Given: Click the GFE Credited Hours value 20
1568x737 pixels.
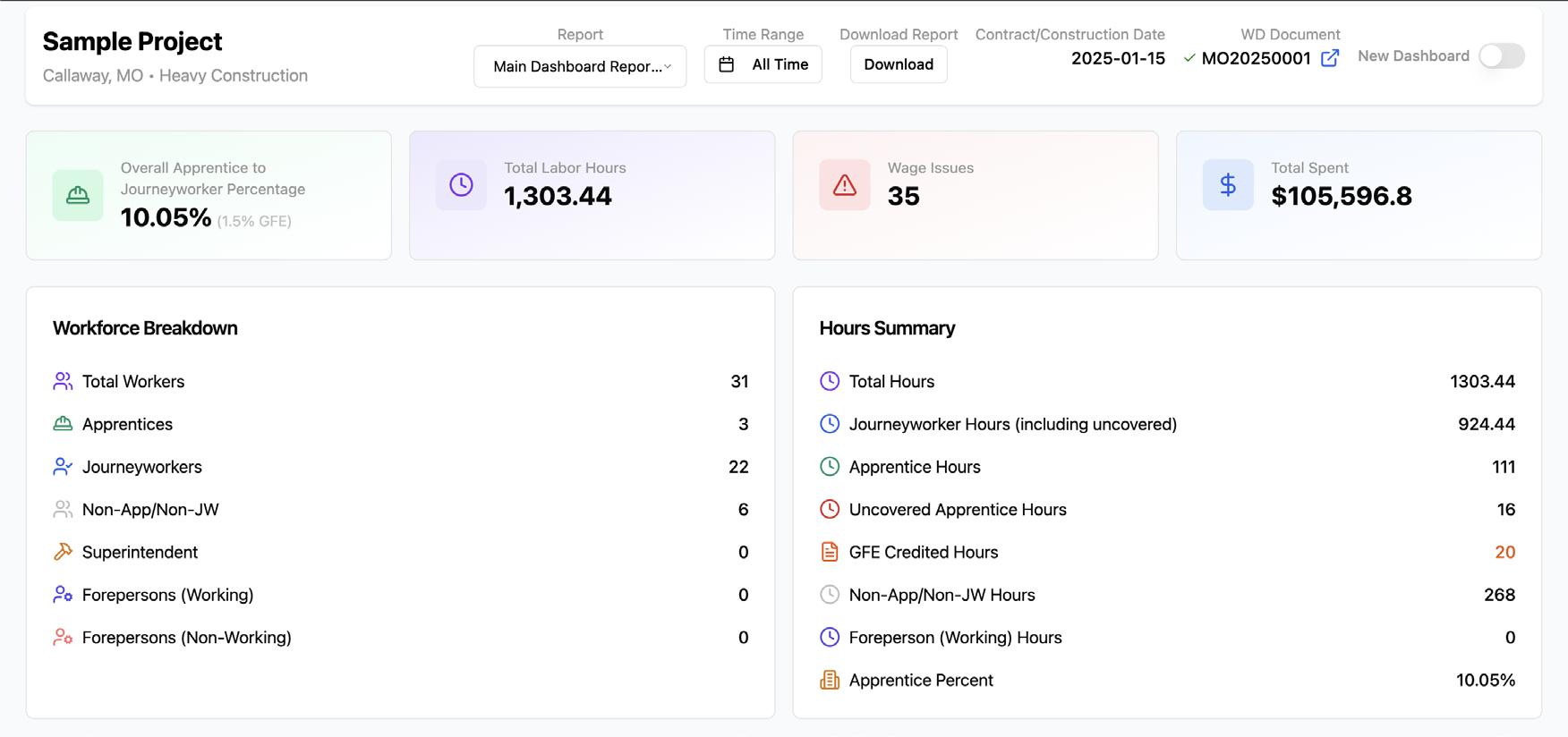Looking at the screenshot, I should (1504, 552).
